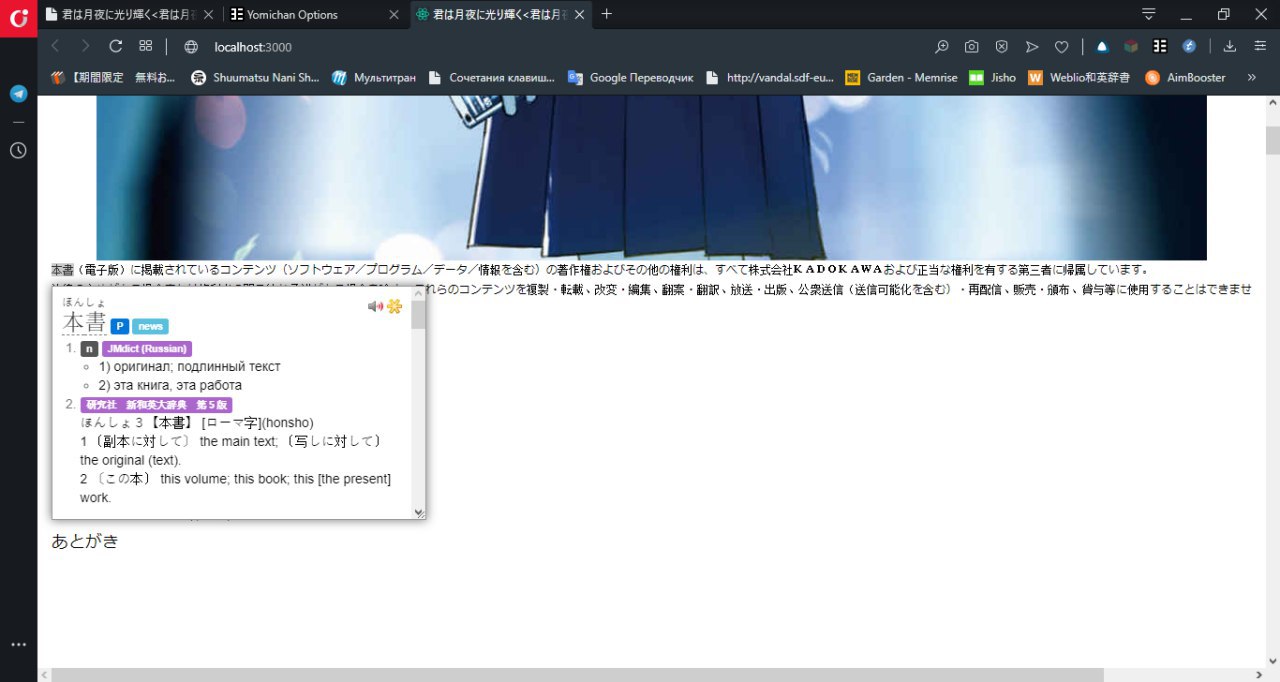Screen dimensions: 1280x682
Task: Close the active localhost tab
Action: click(x=578, y=15)
